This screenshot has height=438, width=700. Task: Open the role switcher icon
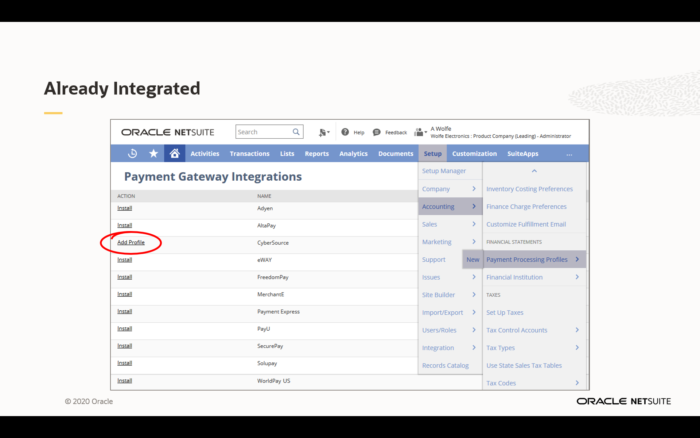[420, 132]
